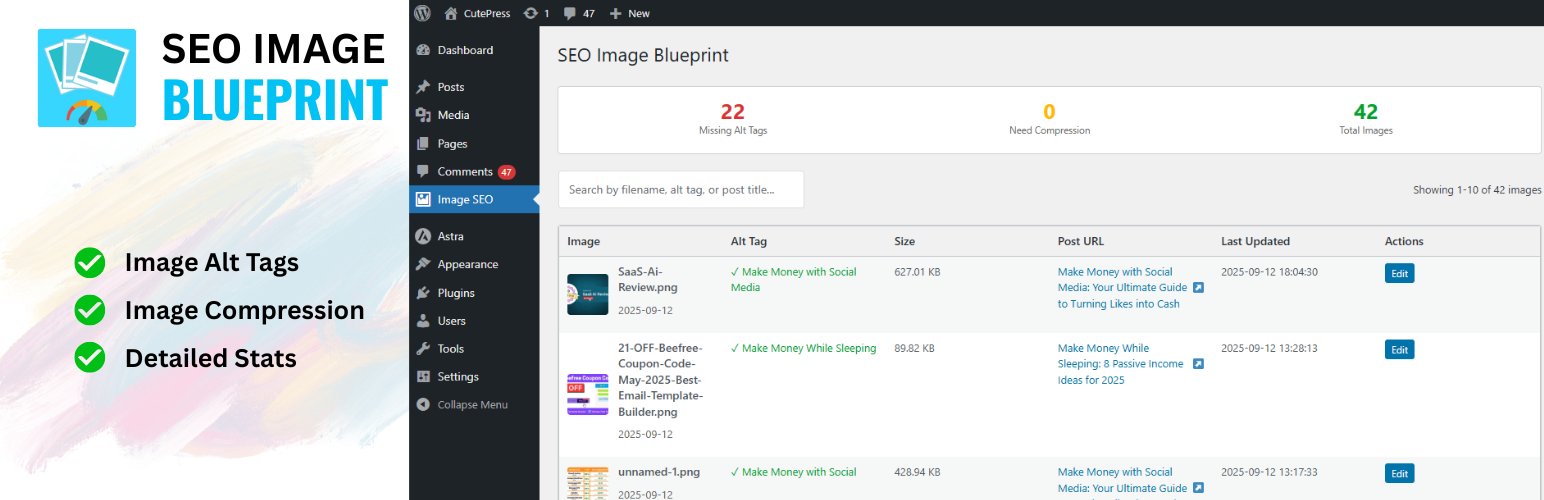Open the Media library menu
Image resolution: width=1544 pixels, height=500 pixels.
(453, 115)
